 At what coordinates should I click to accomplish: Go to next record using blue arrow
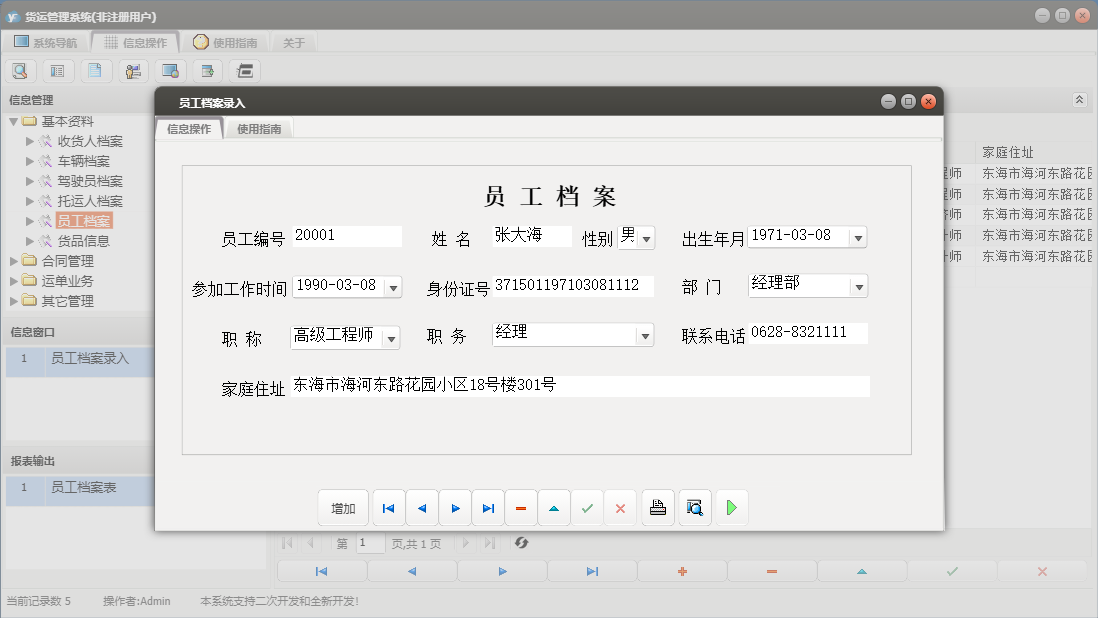(455, 507)
